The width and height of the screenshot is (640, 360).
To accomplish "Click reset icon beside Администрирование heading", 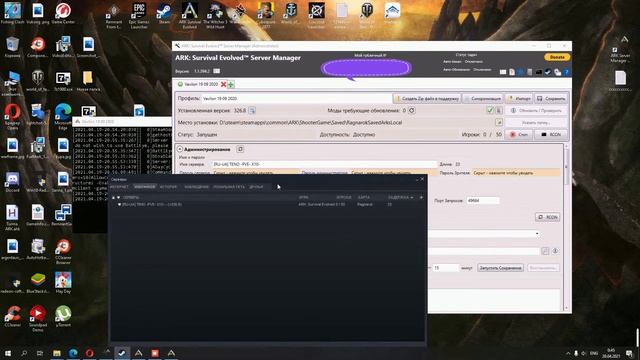I will click(240, 149).
